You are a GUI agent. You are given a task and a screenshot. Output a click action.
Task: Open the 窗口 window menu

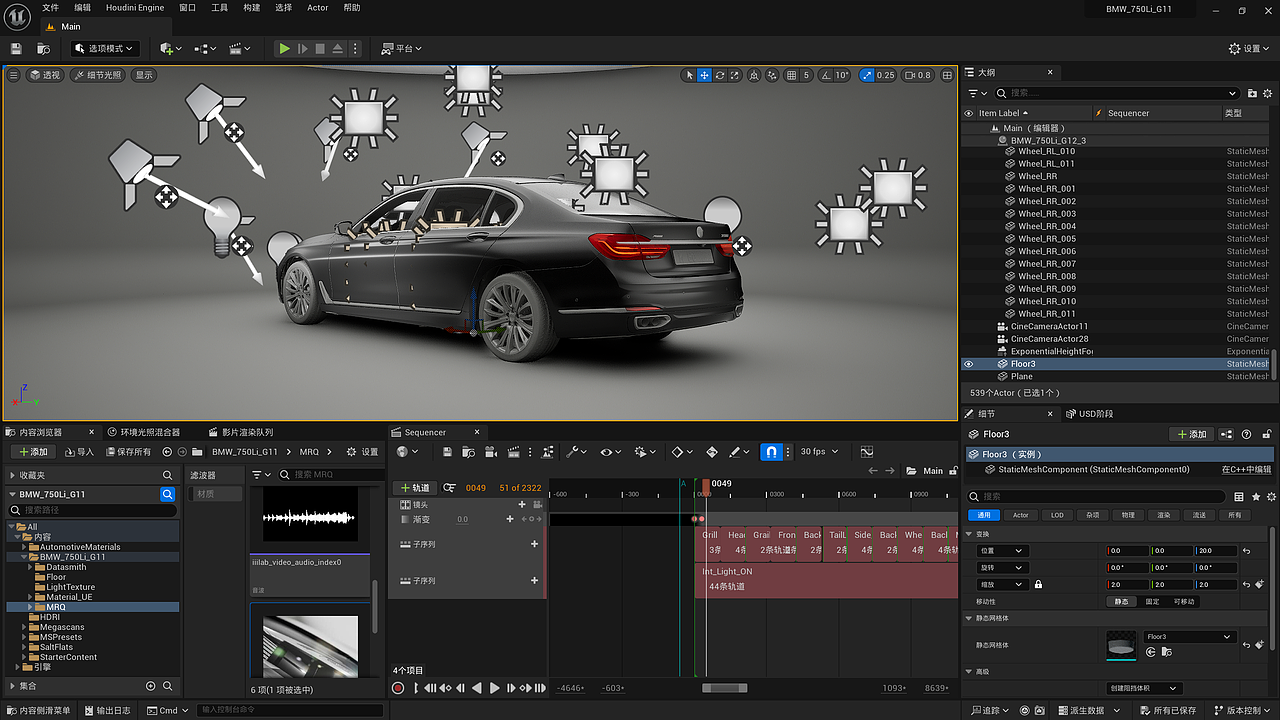(x=187, y=8)
